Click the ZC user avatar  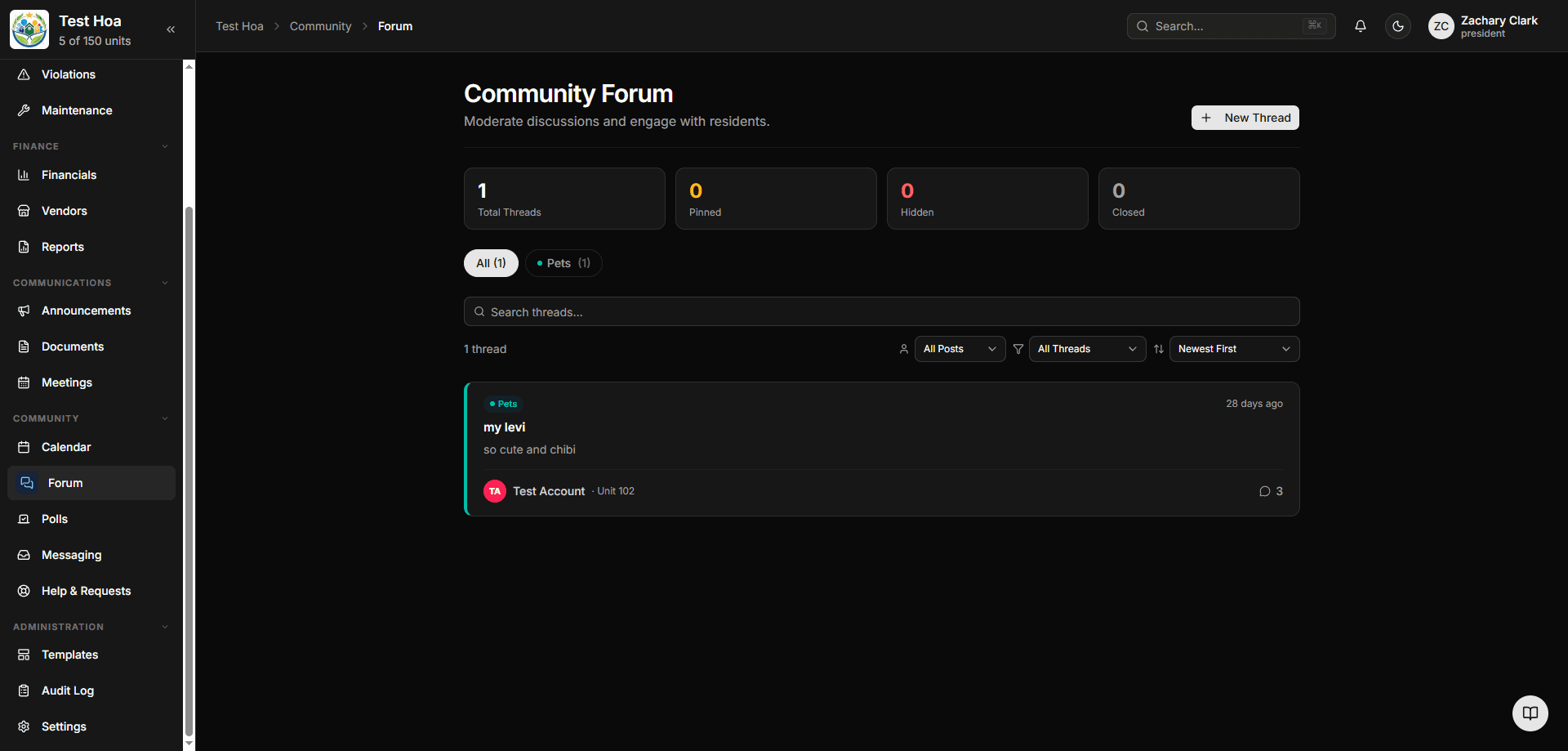[x=1441, y=26]
